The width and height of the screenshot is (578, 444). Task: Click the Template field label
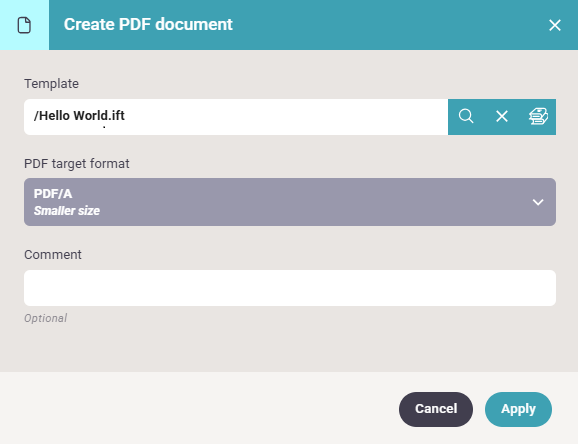point(51,84)
